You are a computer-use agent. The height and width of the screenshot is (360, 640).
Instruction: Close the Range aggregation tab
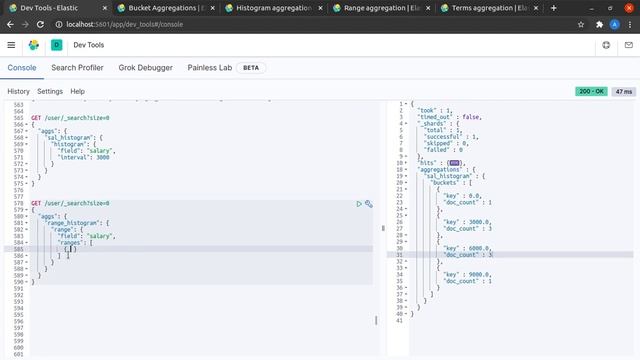coord(428,8)
